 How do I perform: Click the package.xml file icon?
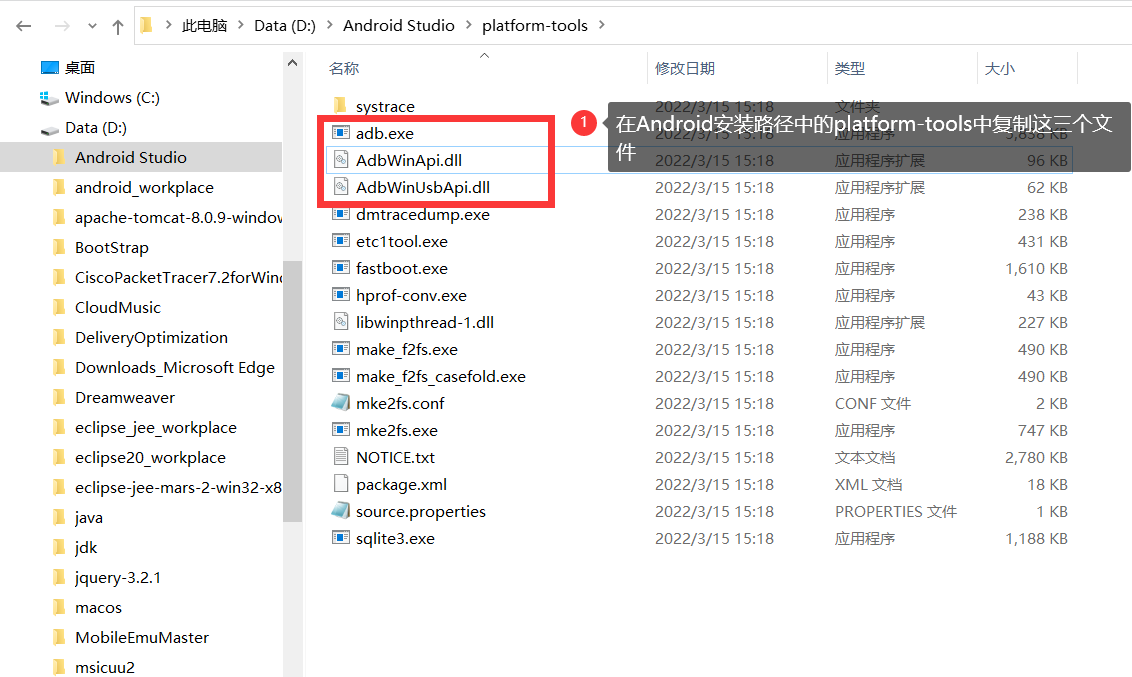coord(341,484)
